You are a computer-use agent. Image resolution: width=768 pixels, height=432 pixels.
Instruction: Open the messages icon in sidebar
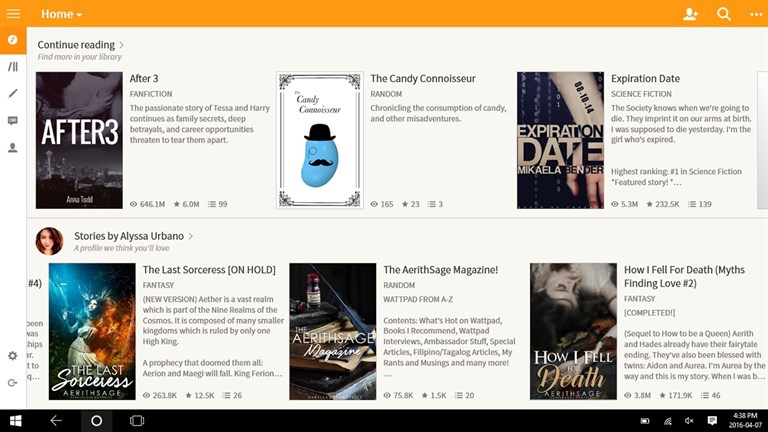click(13, 120)
